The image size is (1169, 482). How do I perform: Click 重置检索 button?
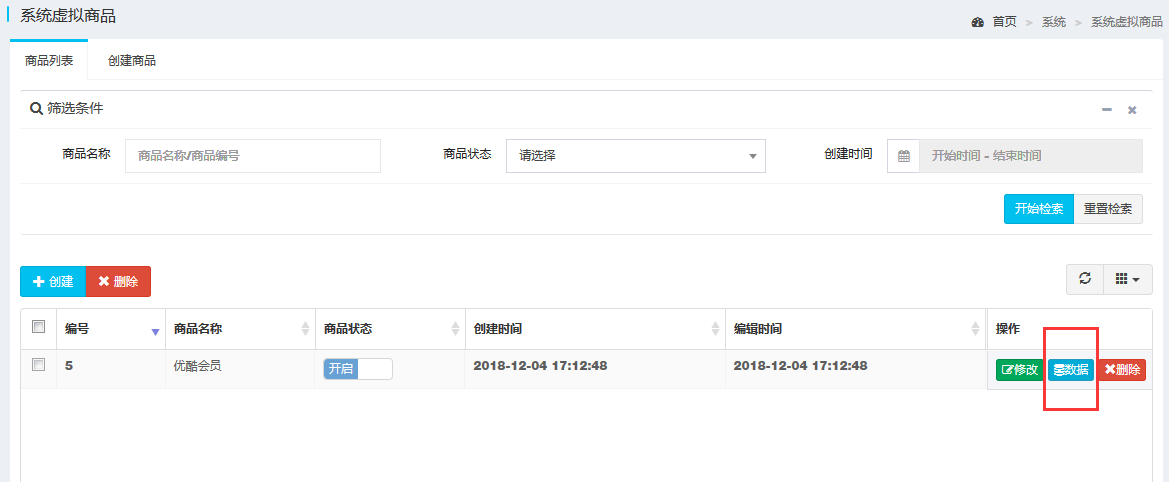pyautogui.click(x=1108, y=209)
